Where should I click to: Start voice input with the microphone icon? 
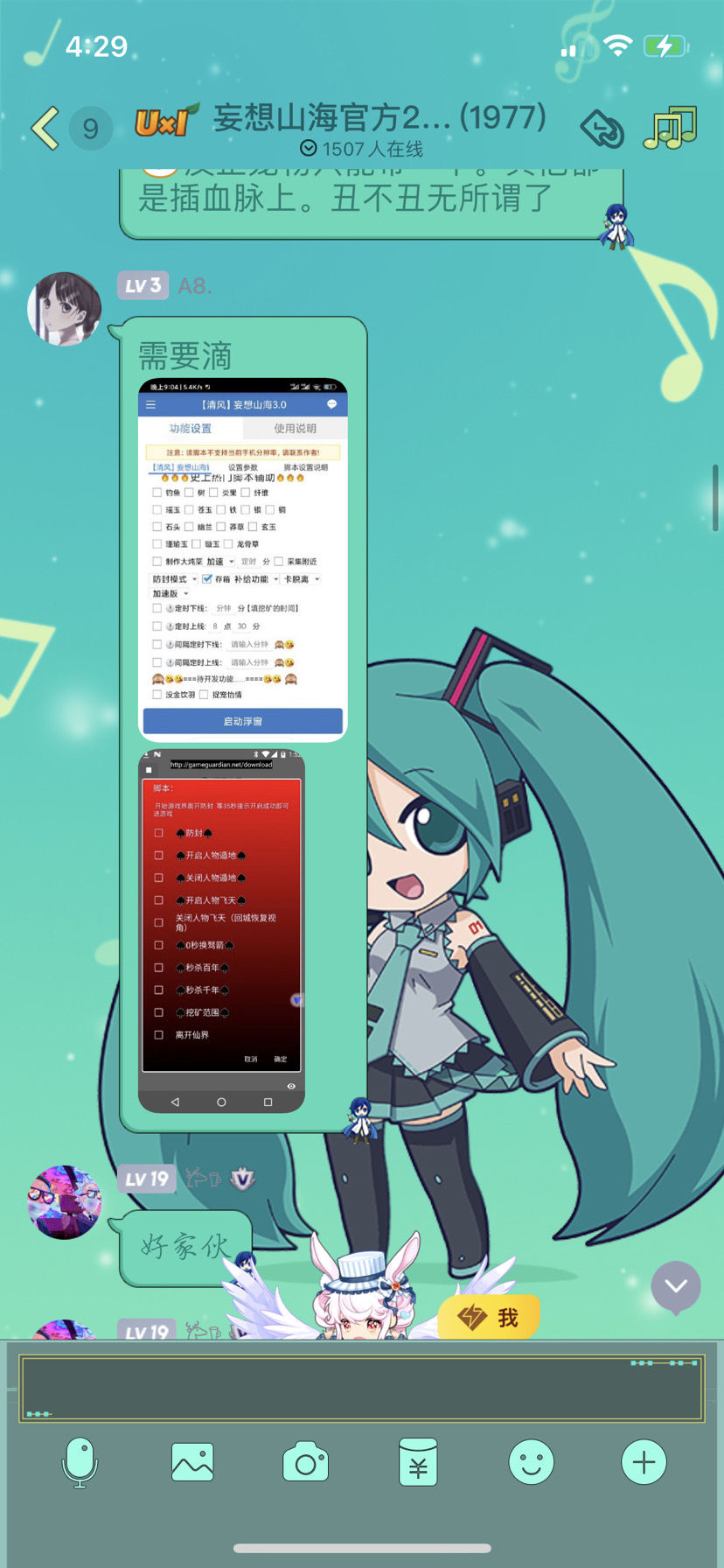point(80,1462)
